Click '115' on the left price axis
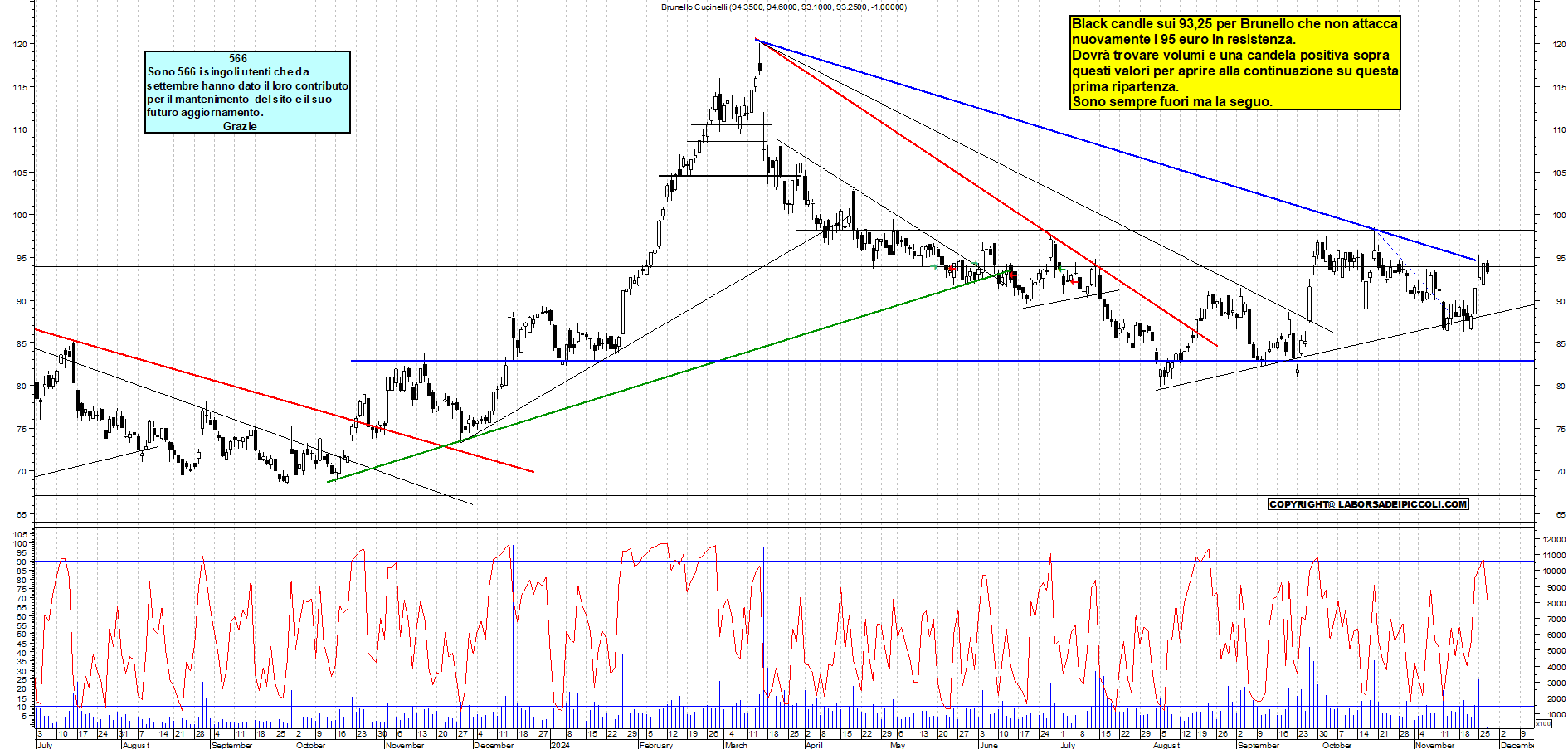This screenshot has width=1568, height=749. [20, 87]
